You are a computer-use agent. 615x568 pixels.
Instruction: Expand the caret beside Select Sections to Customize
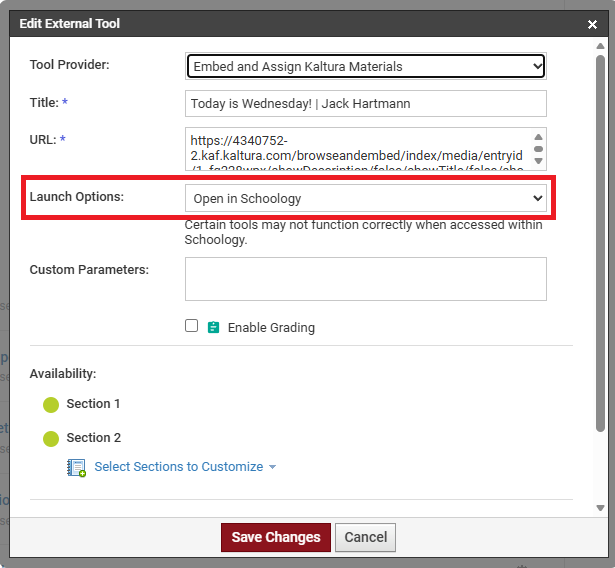point(272,467)
